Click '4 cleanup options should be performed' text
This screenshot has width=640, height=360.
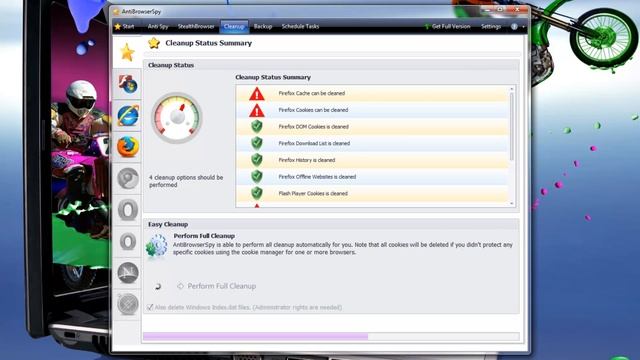(186, 181)
